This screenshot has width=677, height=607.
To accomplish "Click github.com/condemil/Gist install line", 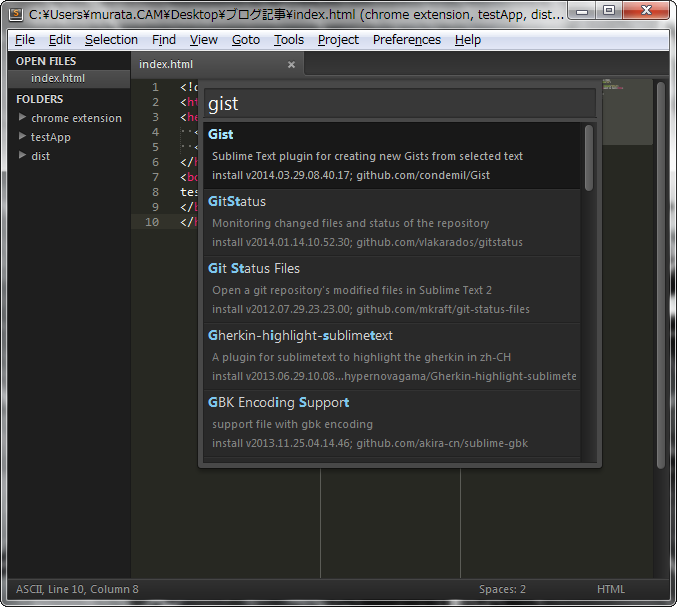I will tap(351, 175).
